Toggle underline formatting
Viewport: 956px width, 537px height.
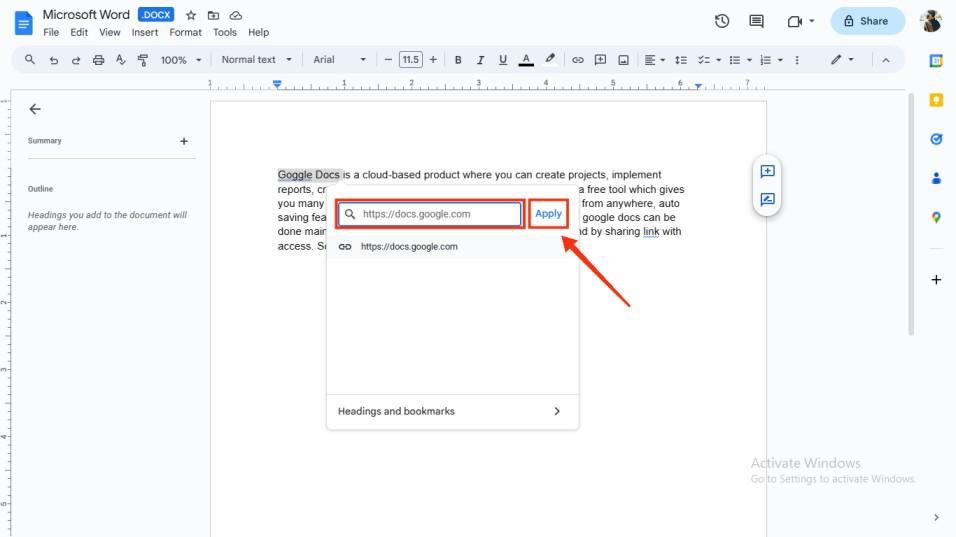click(x=502, y=60)
